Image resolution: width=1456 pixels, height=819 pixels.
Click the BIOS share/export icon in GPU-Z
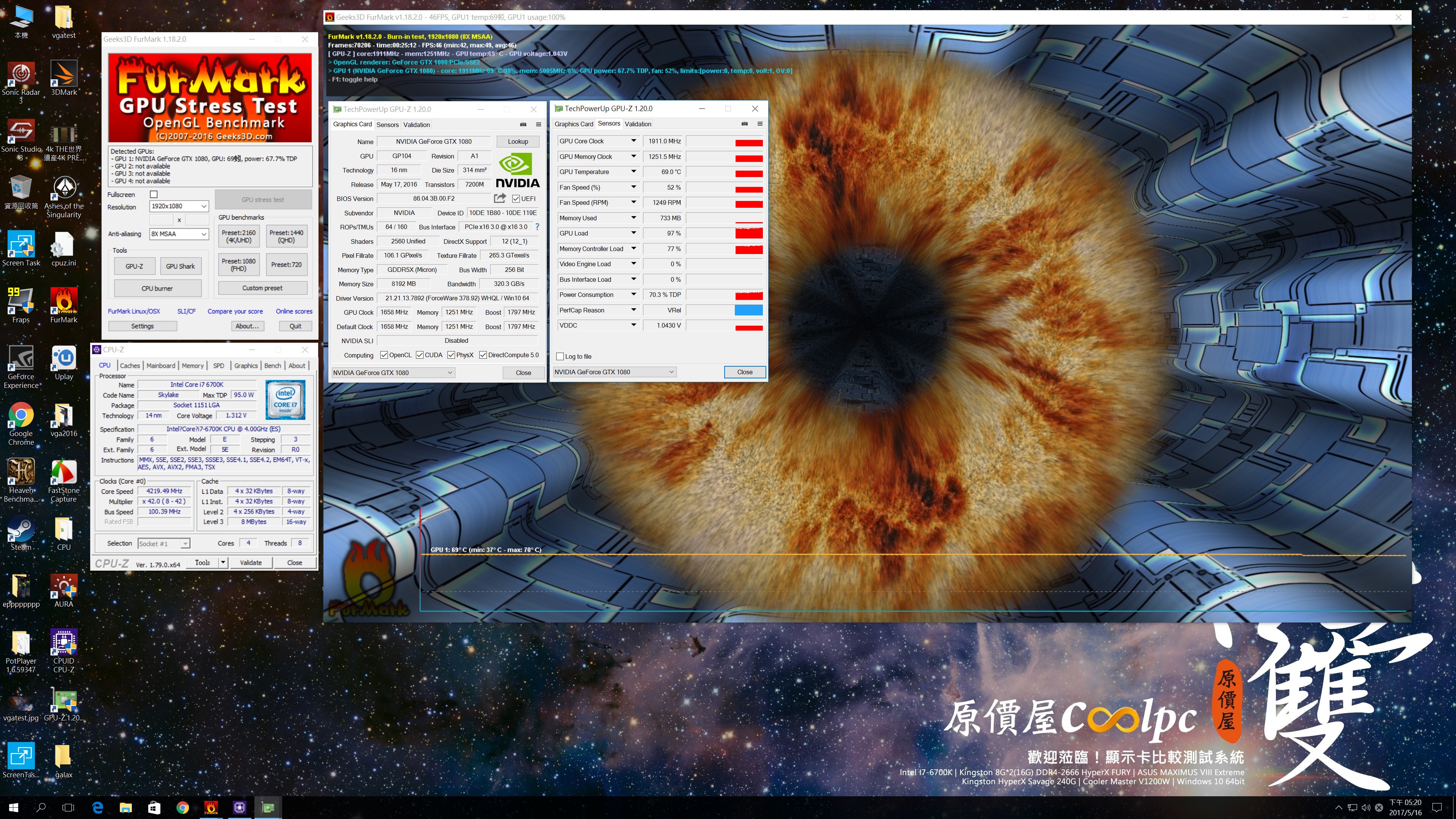point(500,198)
